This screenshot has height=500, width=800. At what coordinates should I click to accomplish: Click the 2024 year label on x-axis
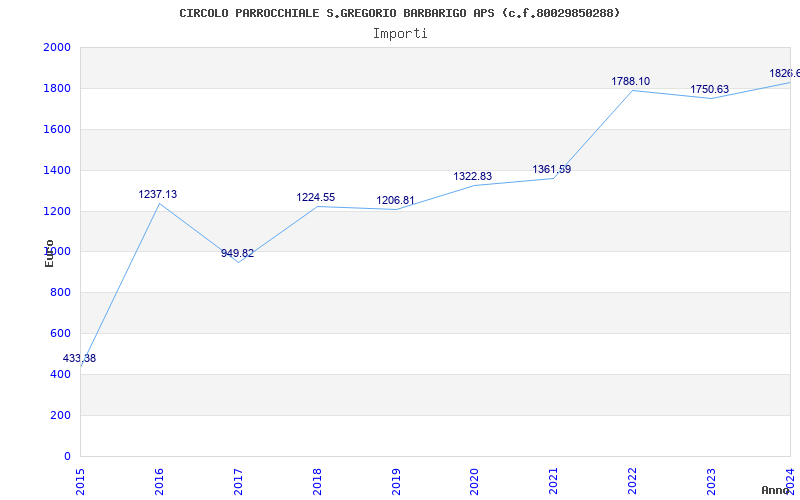(790, 479)
